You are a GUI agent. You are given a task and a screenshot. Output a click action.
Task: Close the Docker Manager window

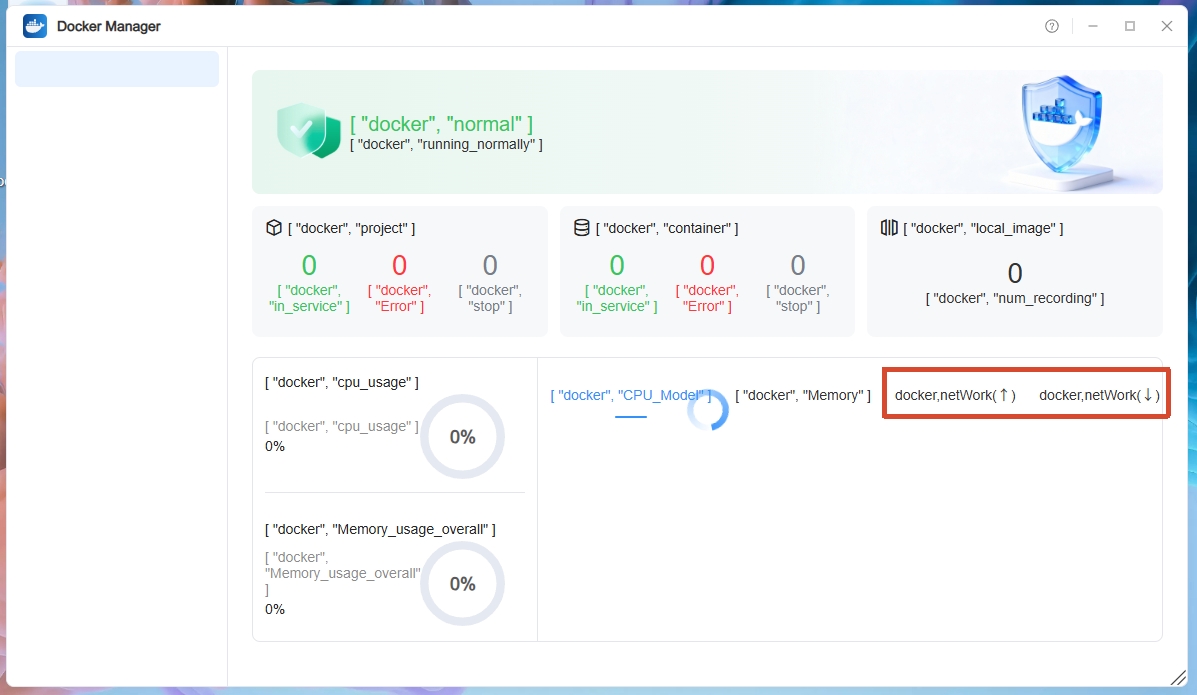pyautogui.click(x=1166, y=26)
